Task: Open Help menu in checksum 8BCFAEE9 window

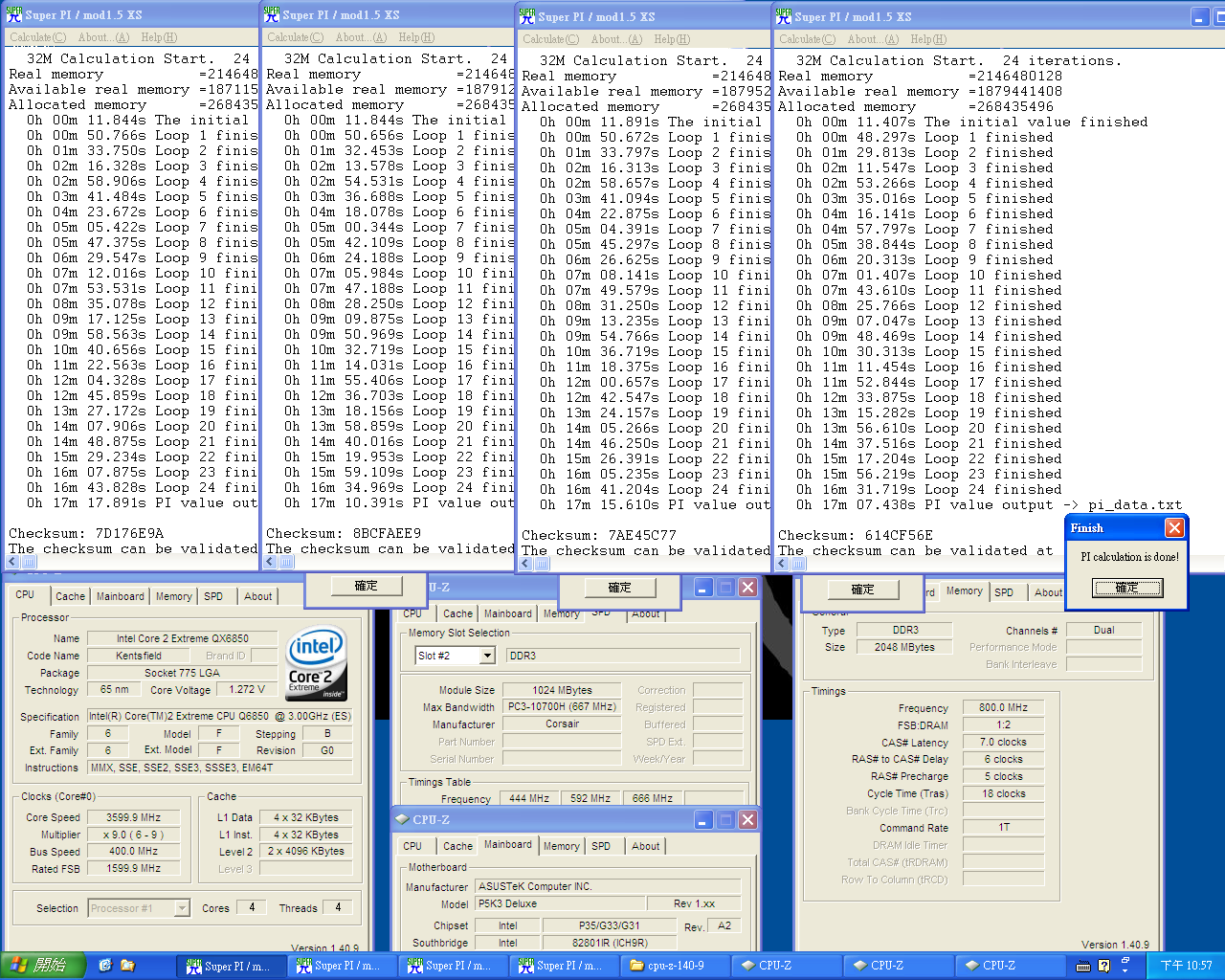Action: click(416, 37)
